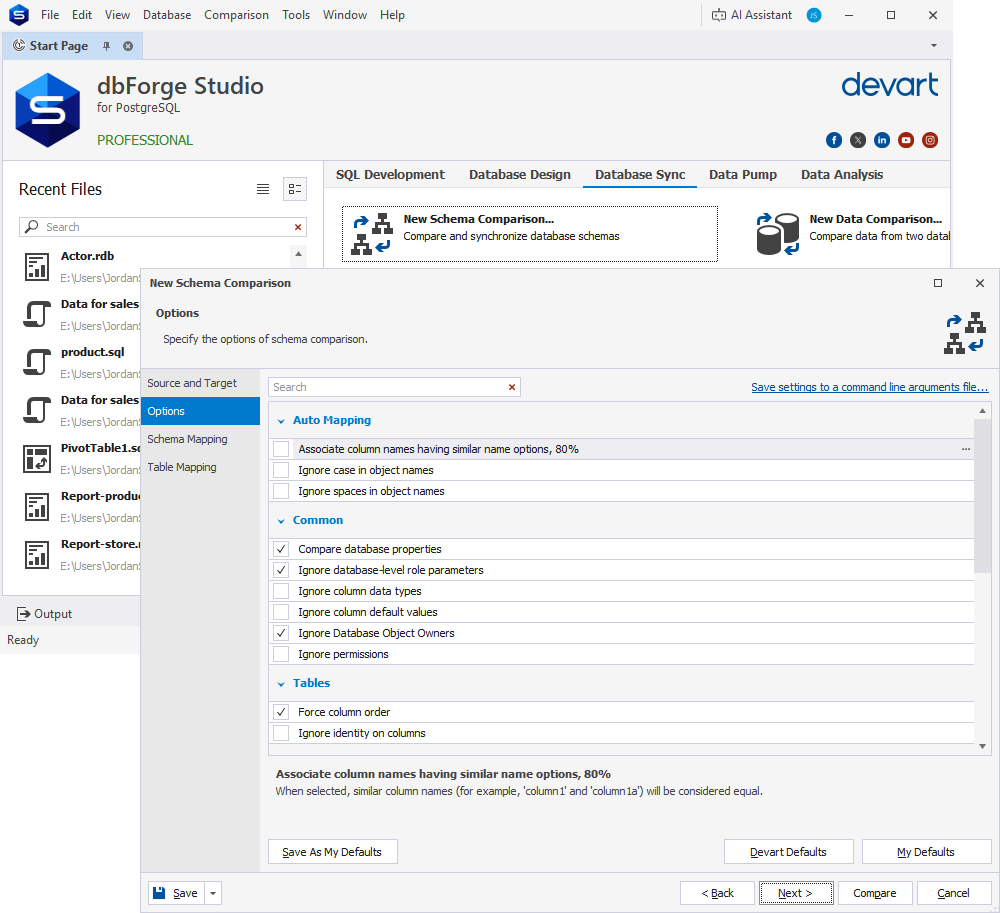This screenshot has height=913, width=1000.
Task: Open the AI Assistant panel
Action: (x=752, y=15)
